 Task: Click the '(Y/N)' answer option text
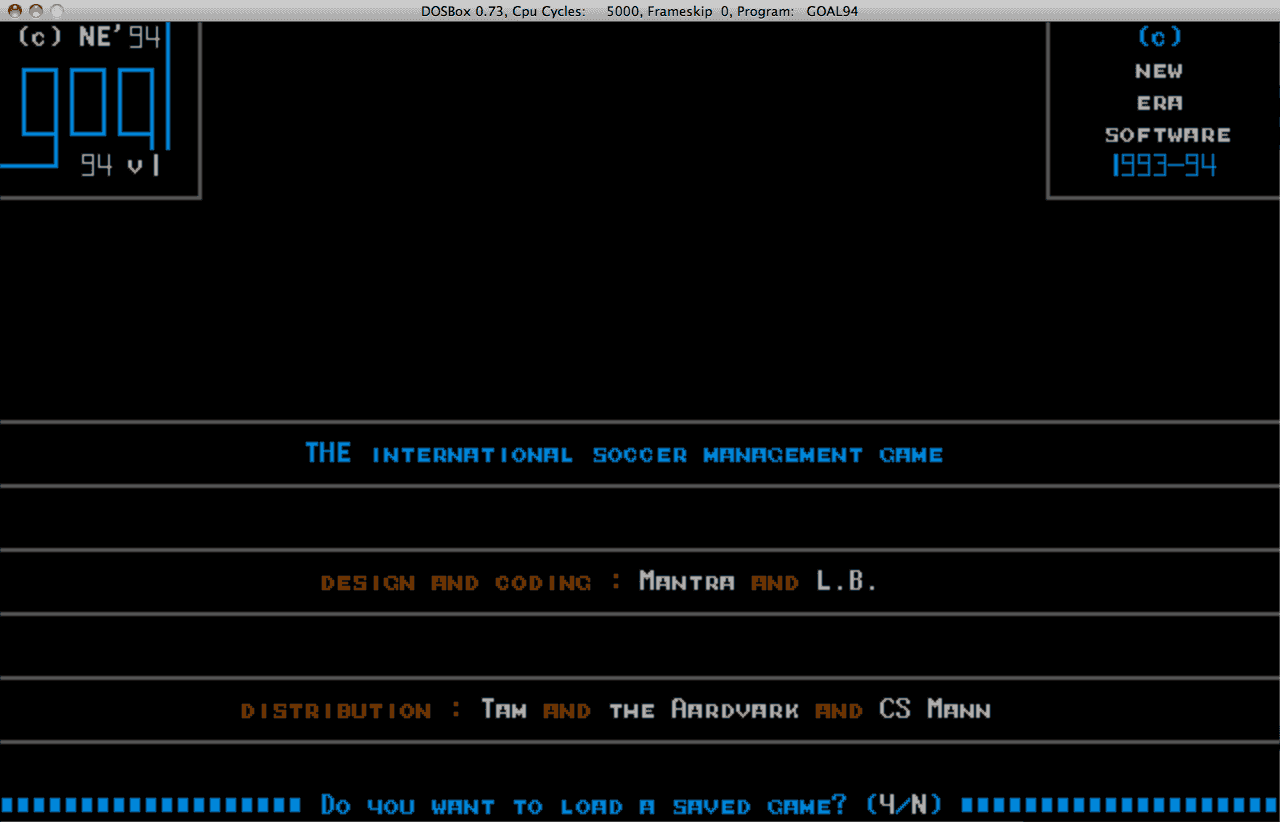click(903, 805)
